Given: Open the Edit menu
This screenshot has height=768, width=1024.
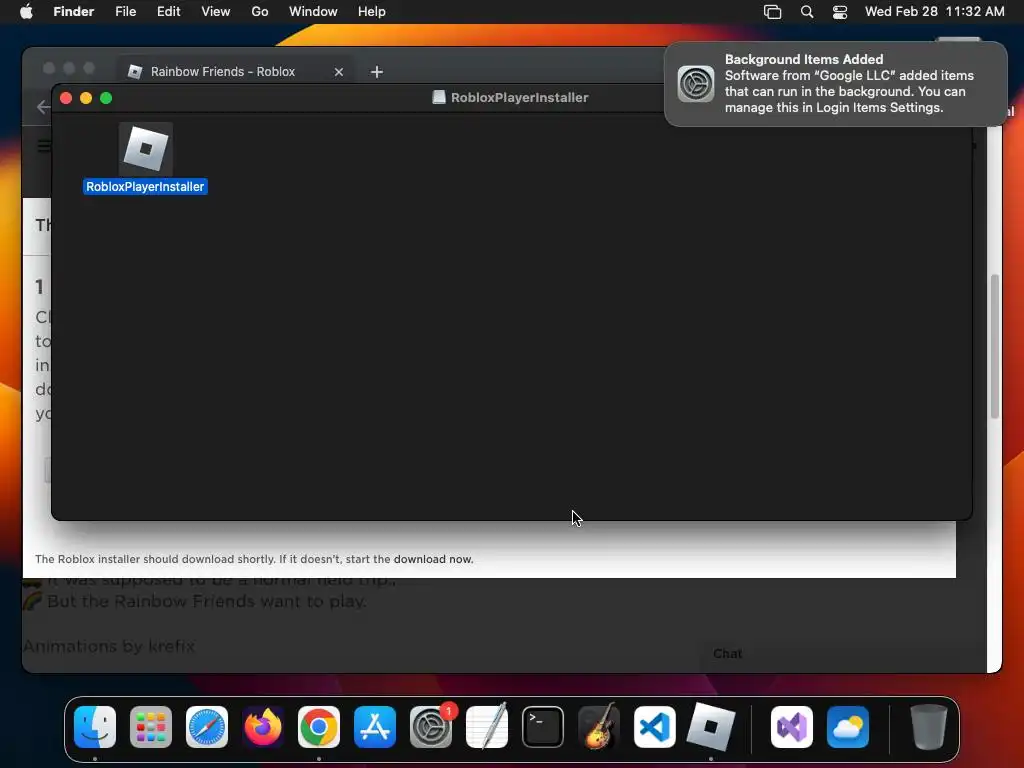Looking at the screenshot, I should (168, 12).
